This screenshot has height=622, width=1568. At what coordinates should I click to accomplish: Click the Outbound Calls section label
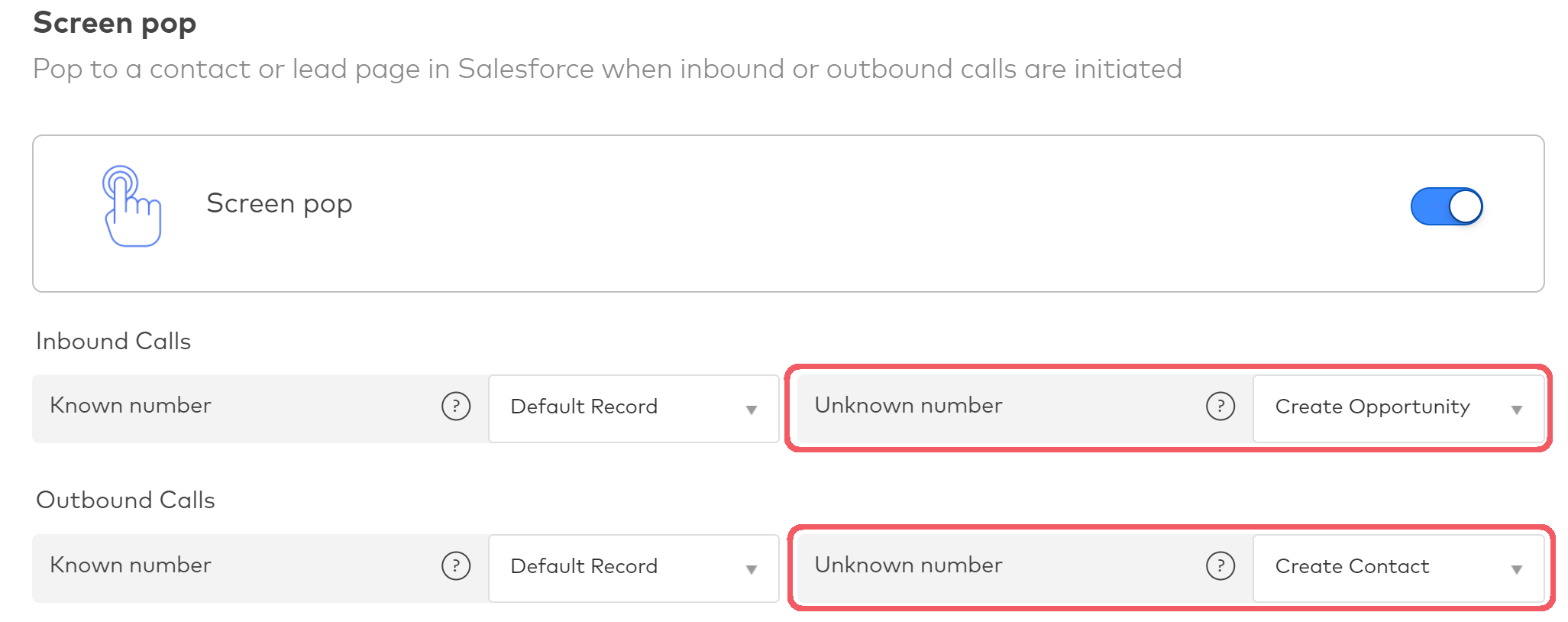coord(126,501)
